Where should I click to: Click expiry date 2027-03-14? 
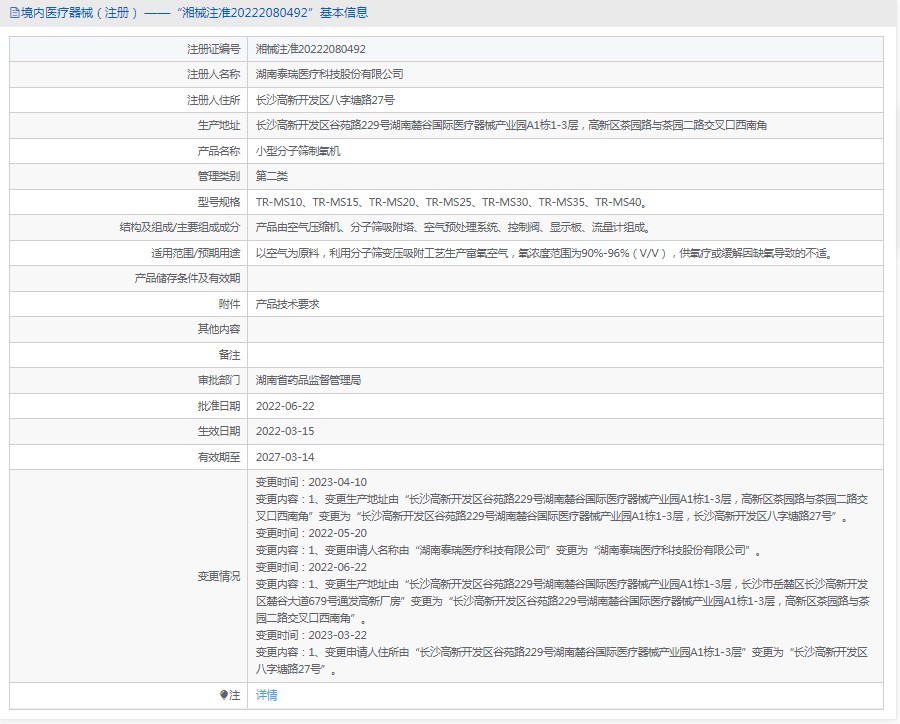285,457
